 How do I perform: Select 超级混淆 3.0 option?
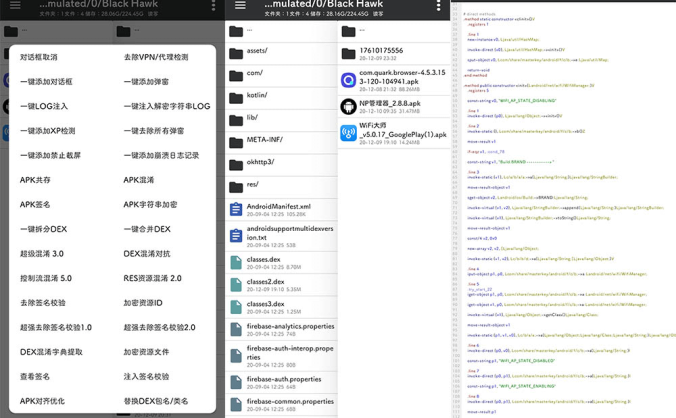coord(42,253)
